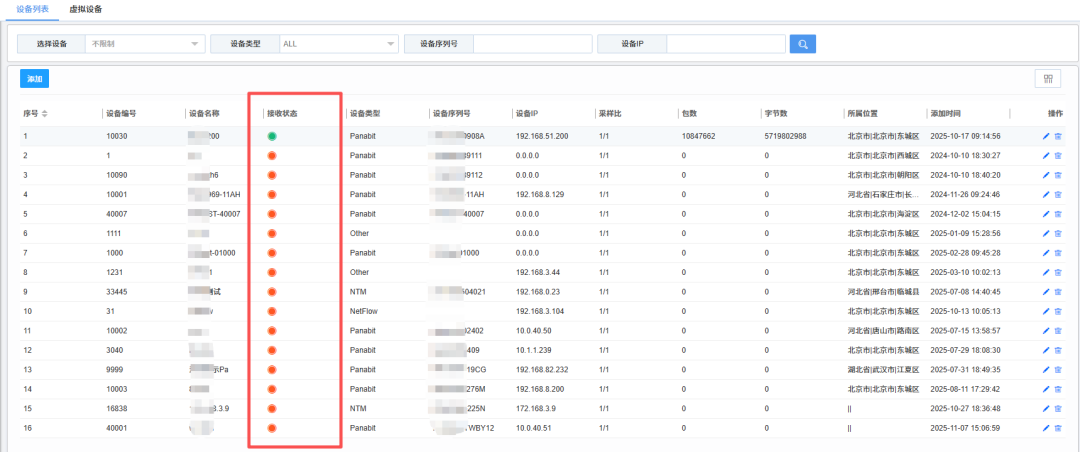
Task: Delete device row numbered 1111
Action: (x=1058, y=234)
